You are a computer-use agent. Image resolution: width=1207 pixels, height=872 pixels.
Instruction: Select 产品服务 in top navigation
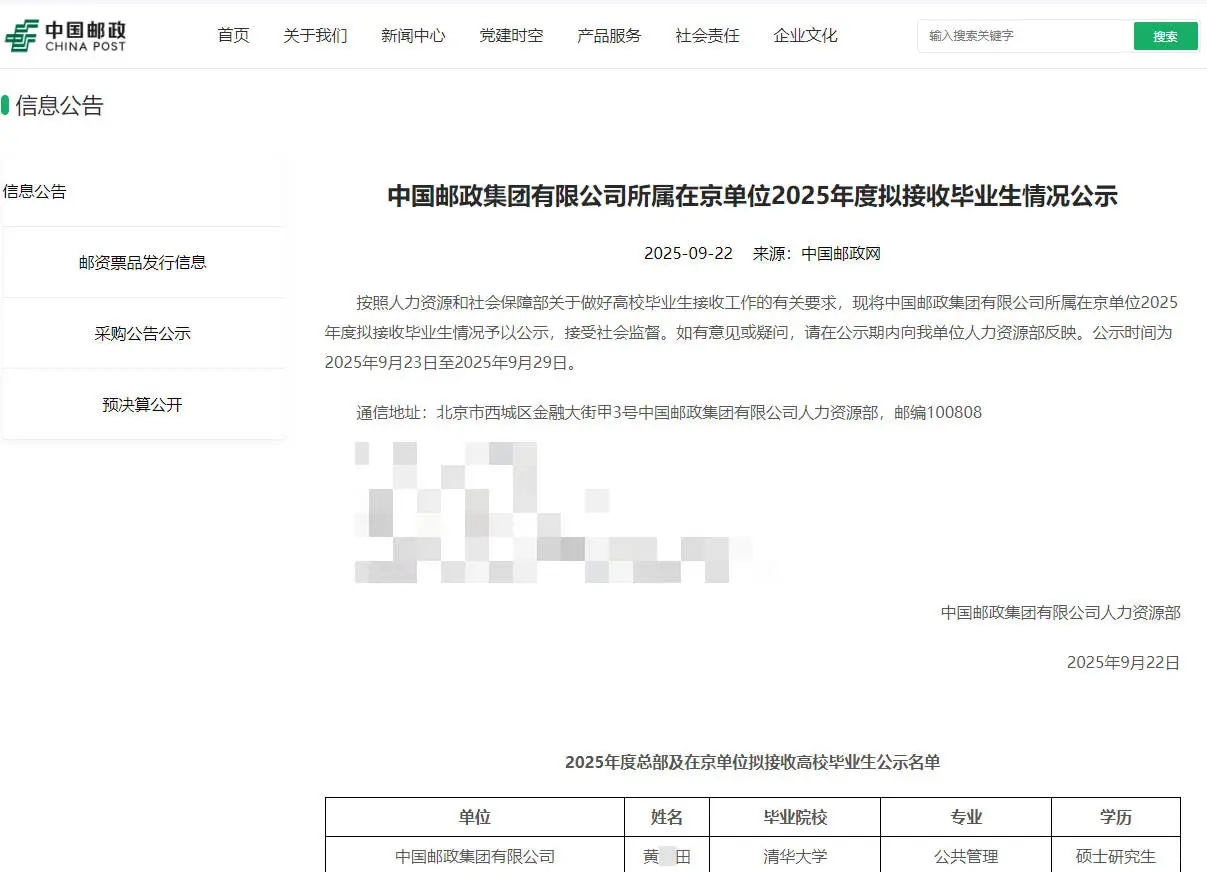pos(609,36)
